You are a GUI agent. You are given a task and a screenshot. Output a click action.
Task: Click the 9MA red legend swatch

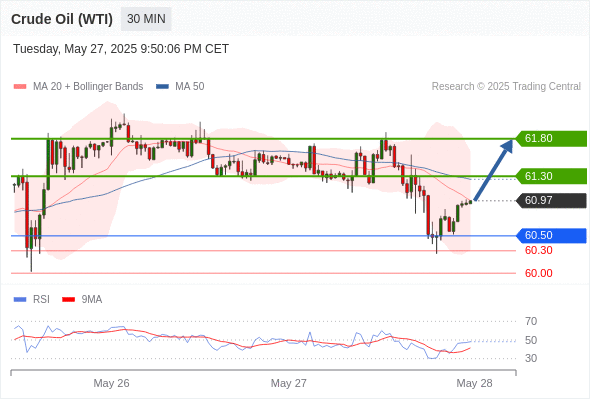(x=68, y=300)
